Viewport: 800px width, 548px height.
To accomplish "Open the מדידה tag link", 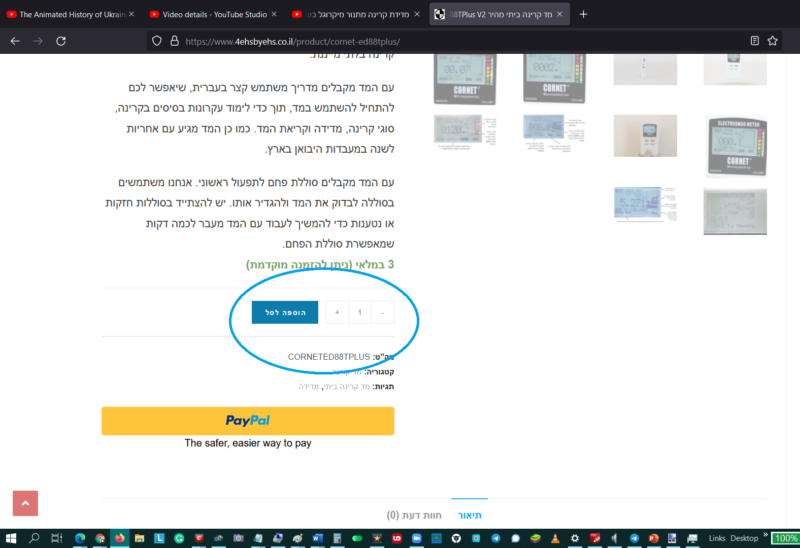I will 308,386.
